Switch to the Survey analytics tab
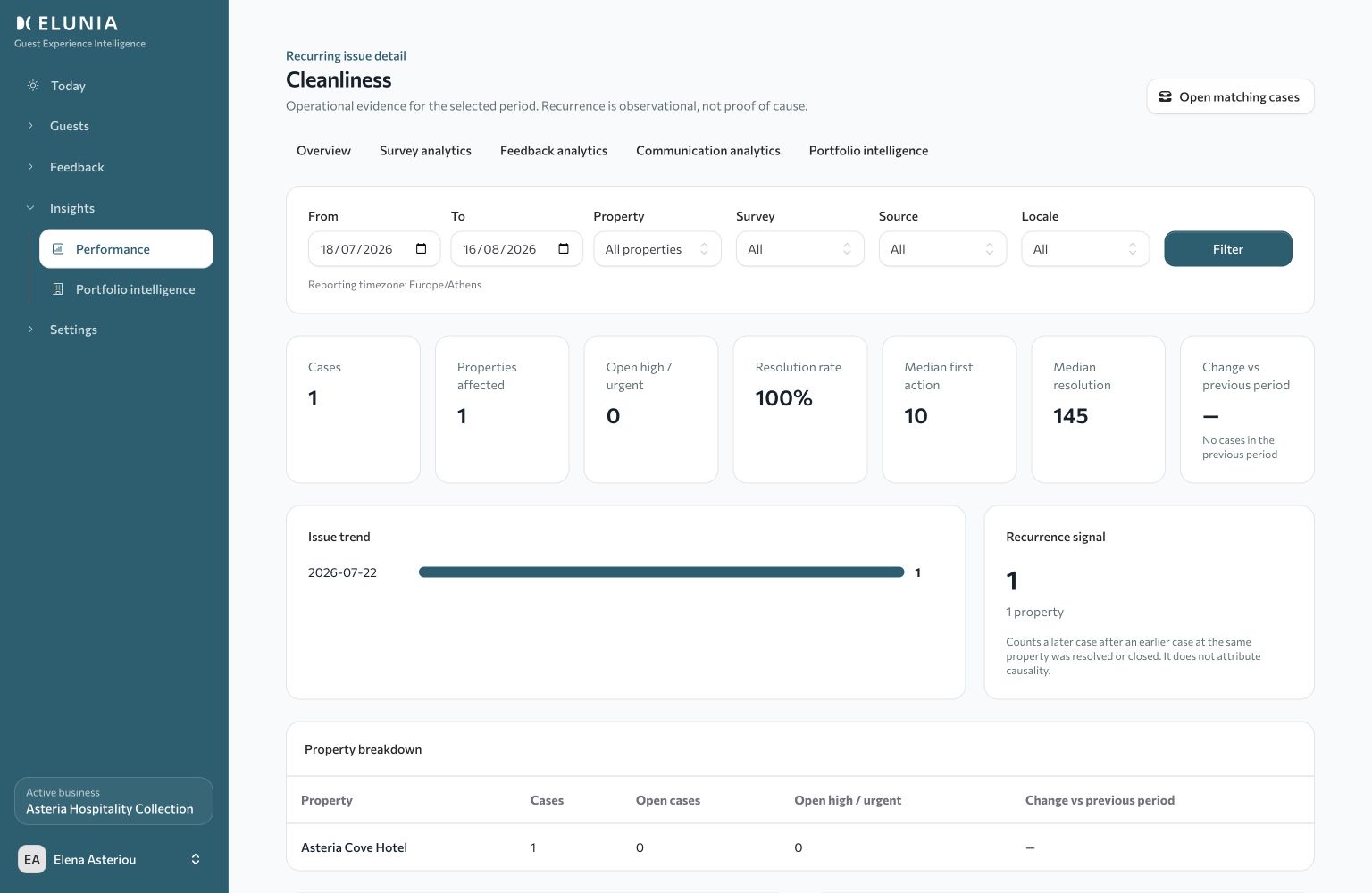Screen dimensions: 1372x893 coord(425,151)
